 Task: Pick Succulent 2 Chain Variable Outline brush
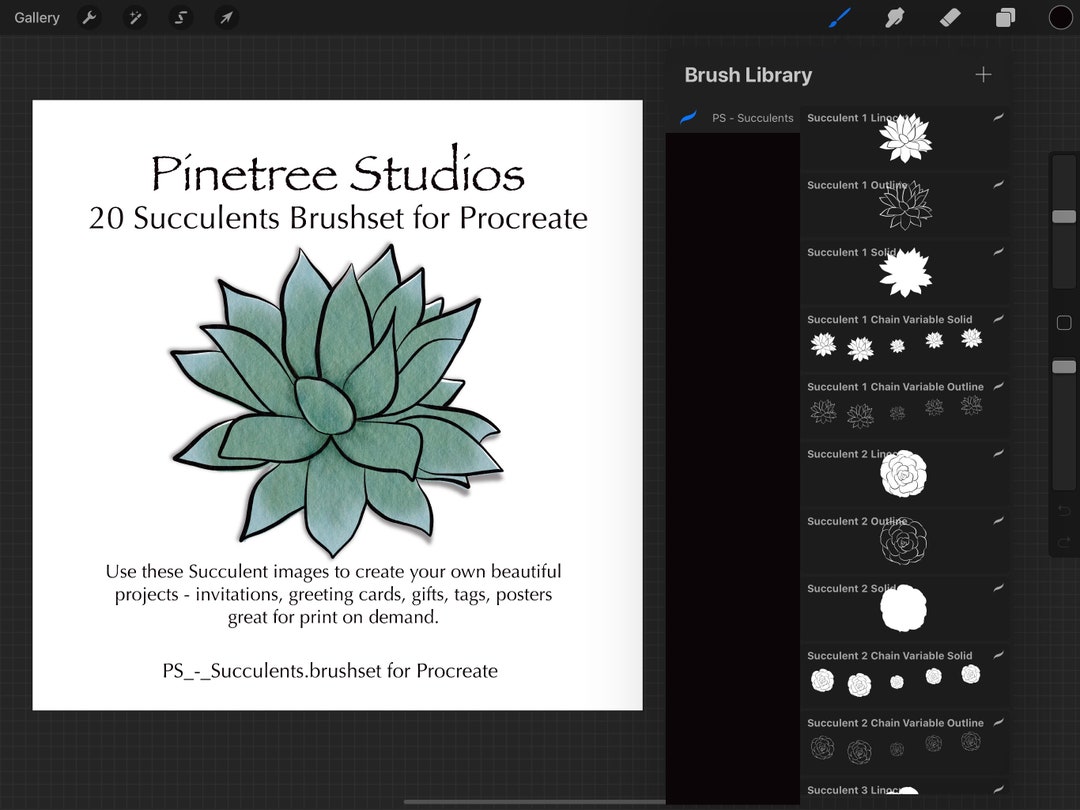pos(904,743)
